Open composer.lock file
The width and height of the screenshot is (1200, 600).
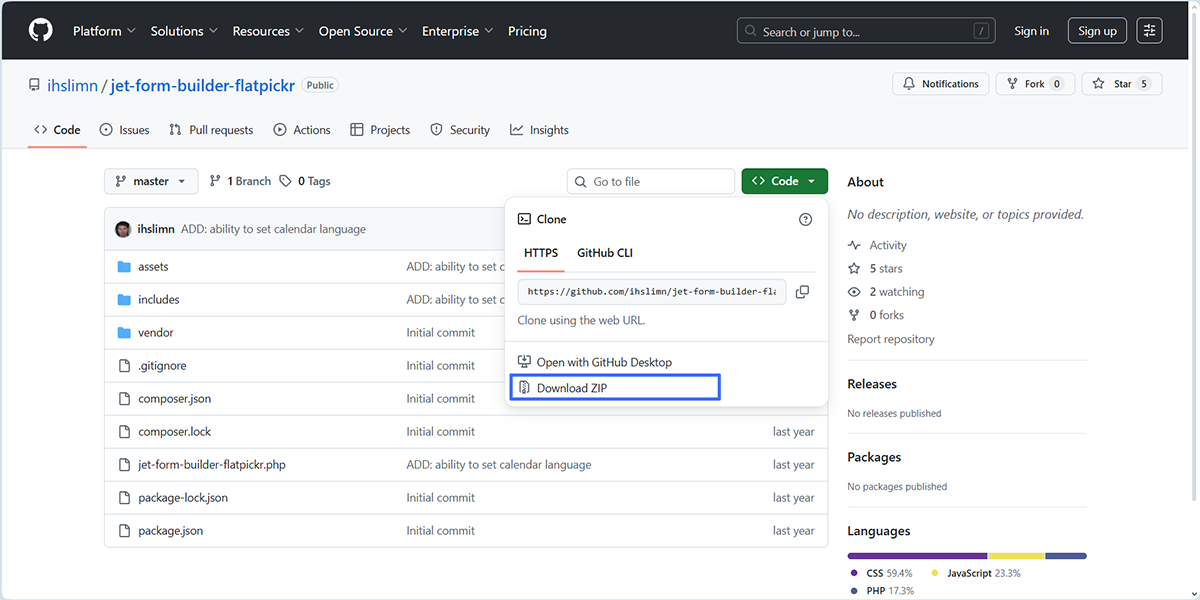[x=174, y=432]
